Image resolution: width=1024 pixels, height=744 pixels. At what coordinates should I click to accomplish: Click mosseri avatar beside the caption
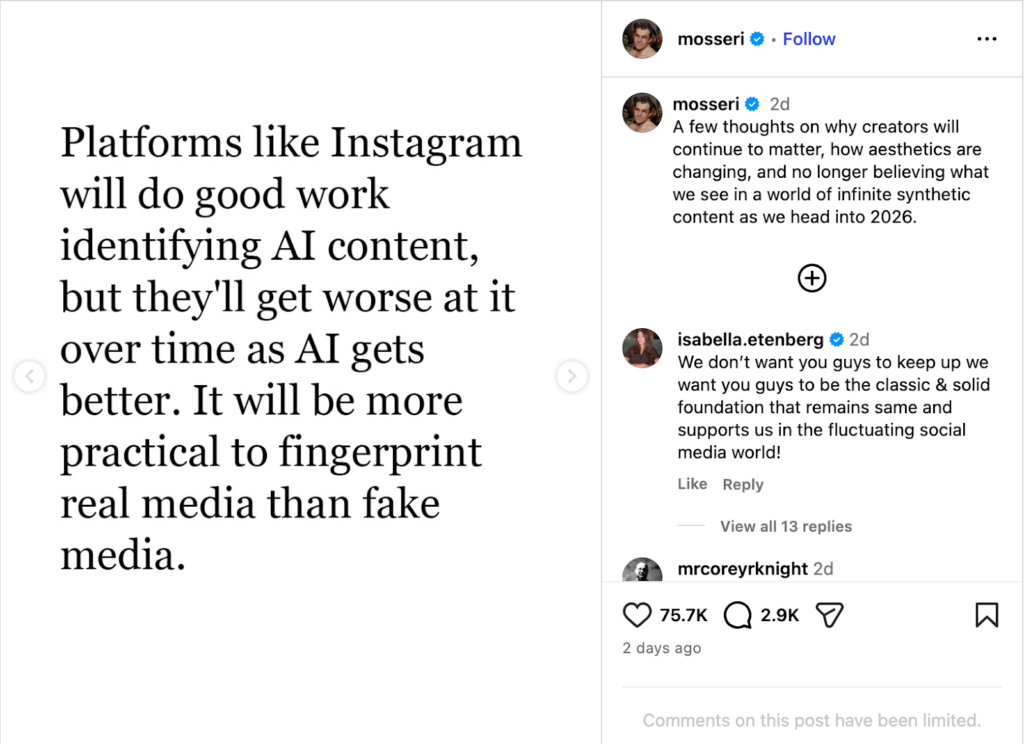click(642, 113)
